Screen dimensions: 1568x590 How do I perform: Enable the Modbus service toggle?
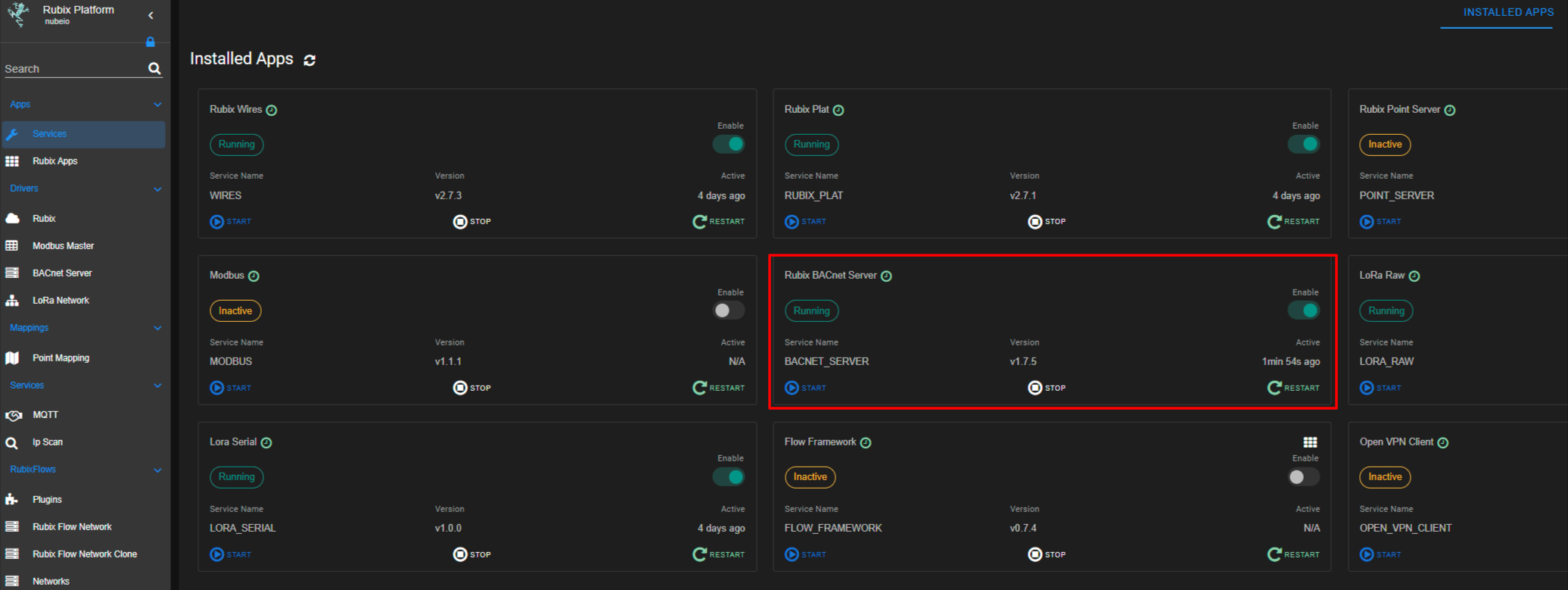coord(729,311)
